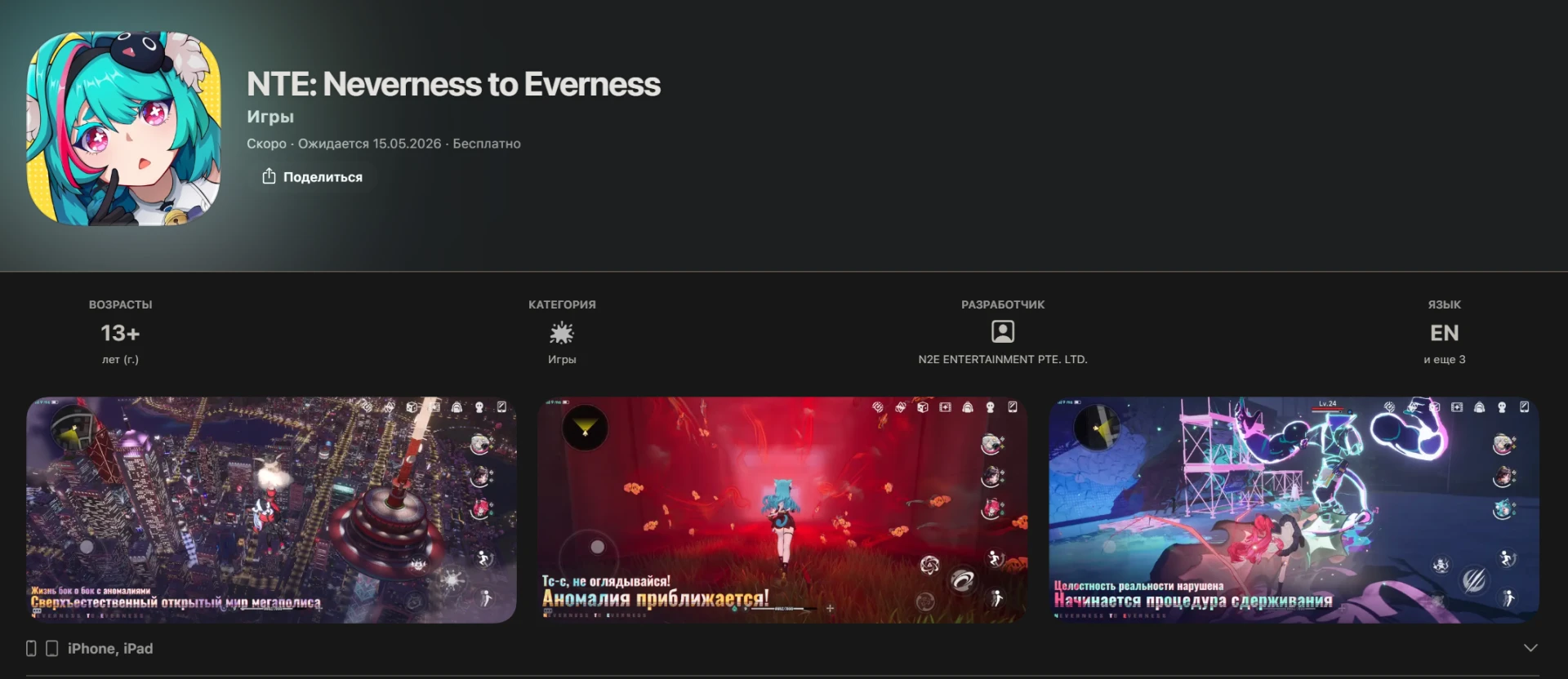Click the share arrow icon
This screenshot has height=679, width=1568.
[269, 176]
